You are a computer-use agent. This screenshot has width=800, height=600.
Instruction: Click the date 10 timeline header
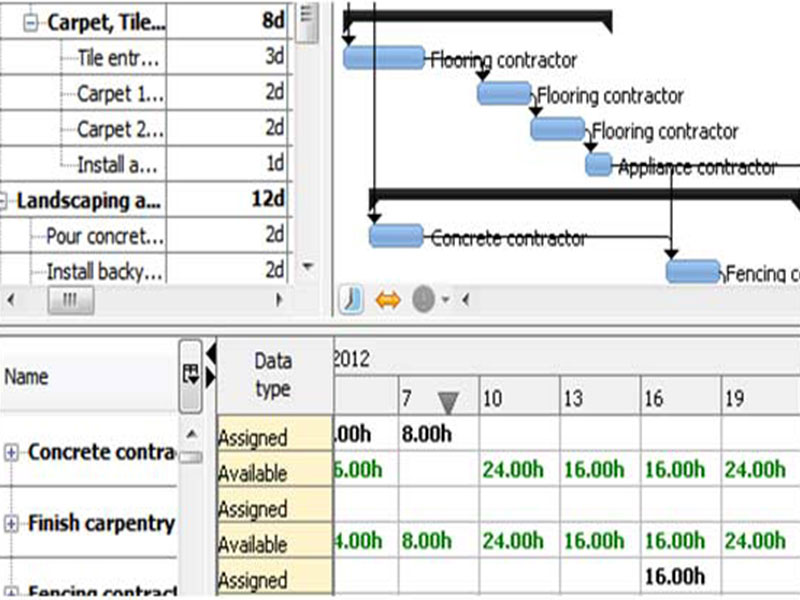(519, 397)
